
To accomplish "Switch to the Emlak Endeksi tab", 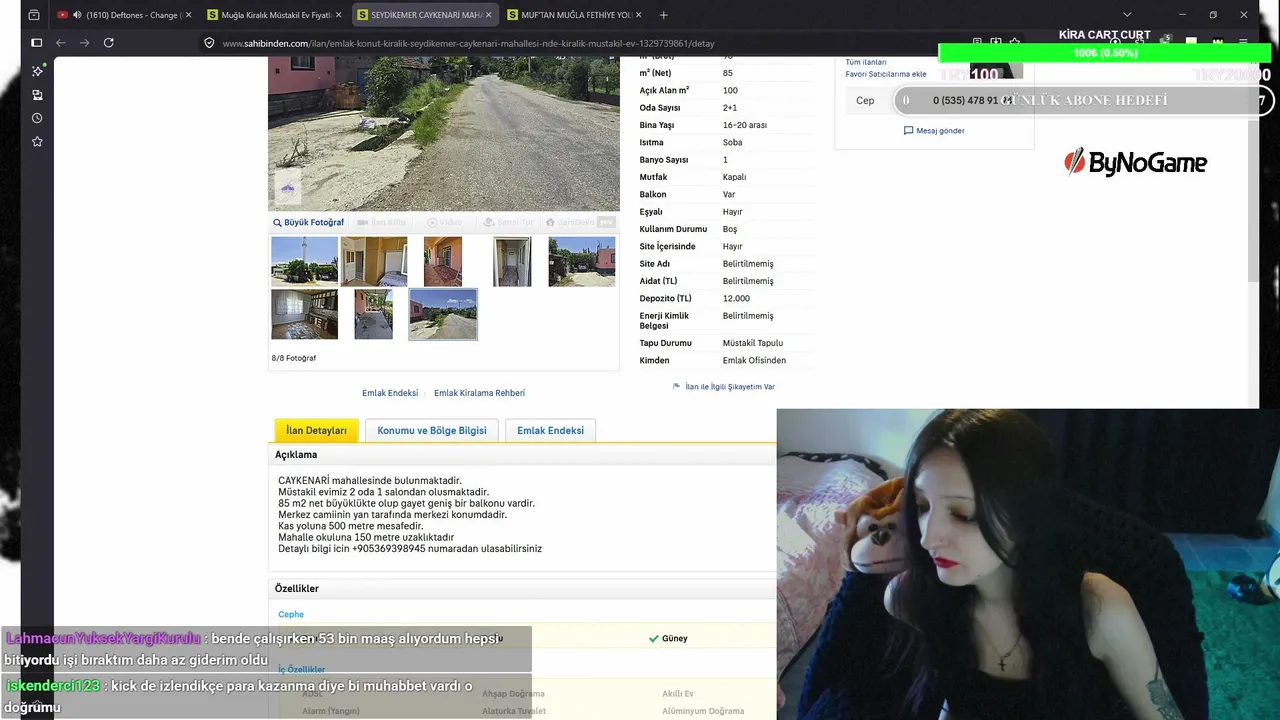I will coord(550,430).
